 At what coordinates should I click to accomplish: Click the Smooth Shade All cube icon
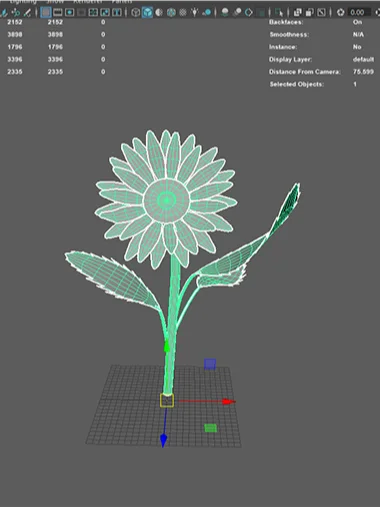point(147,13)
